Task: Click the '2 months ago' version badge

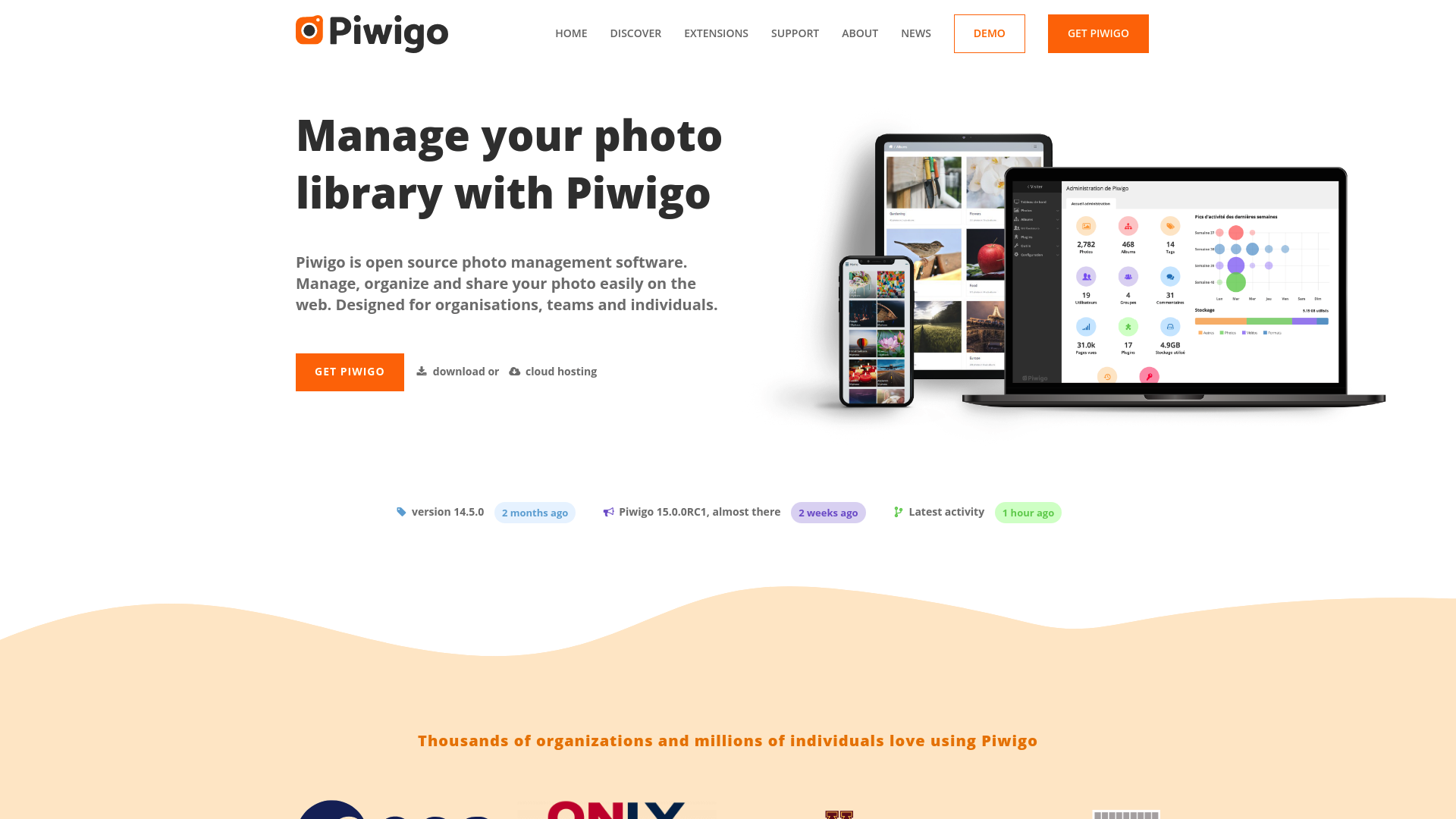Action: click(535, 512)
